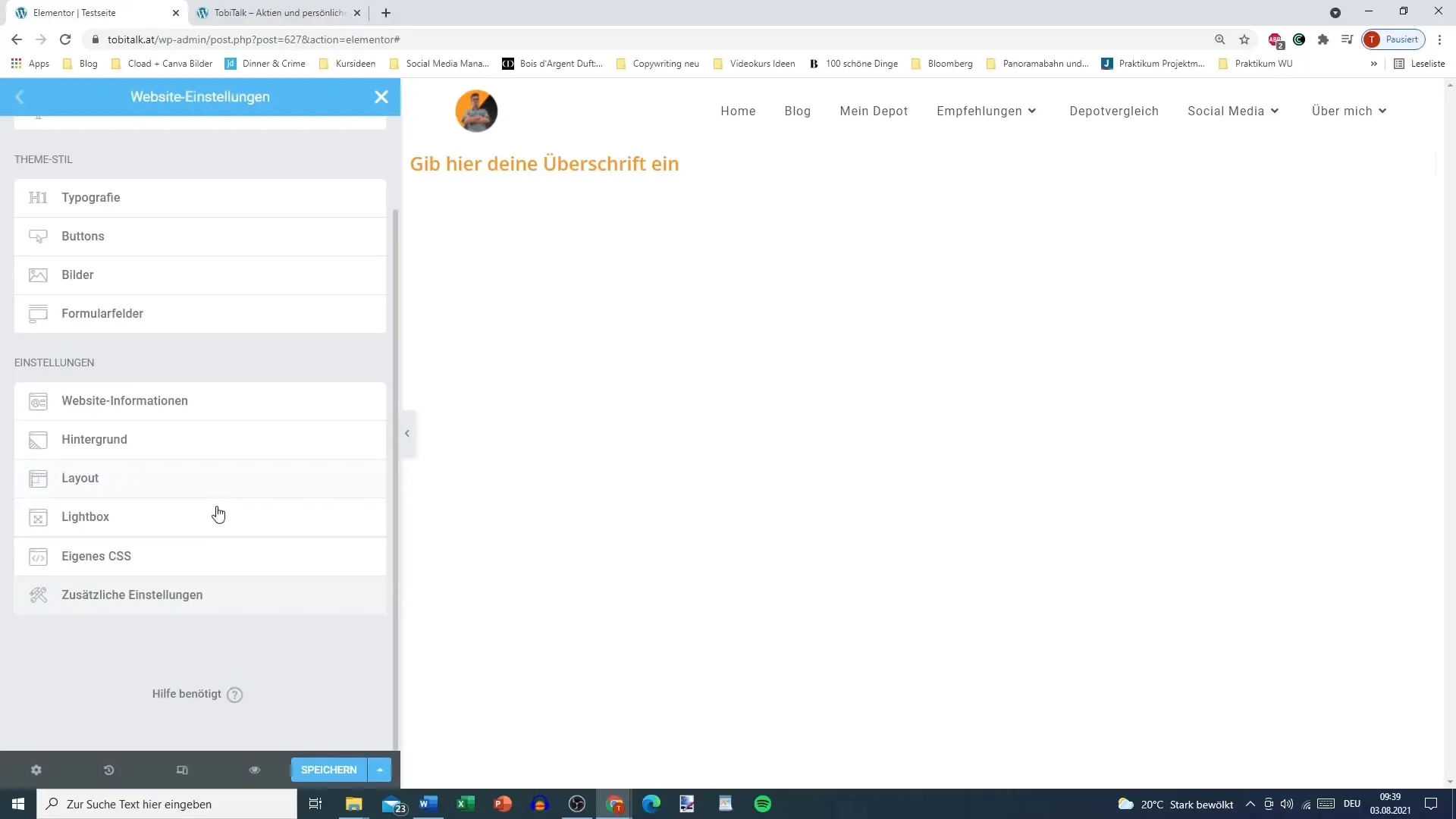The image size is (1456, 819).
Task: Open Website-Informationen settings
Action: click(x=200, y=401)
